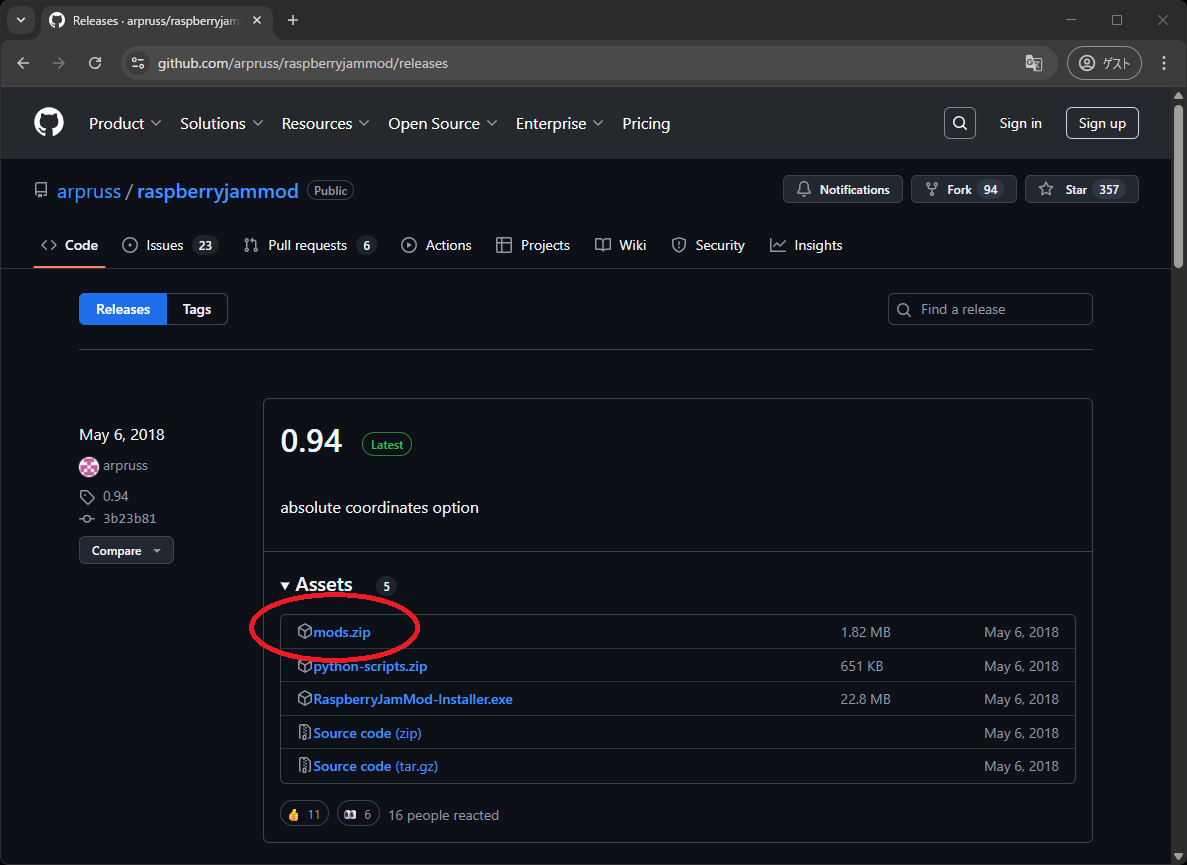Image resolution: width=1187 pixels, height=865 pixels.
Task: Open the Chrome three-dot menu
Action: [x=1164, y=64]
